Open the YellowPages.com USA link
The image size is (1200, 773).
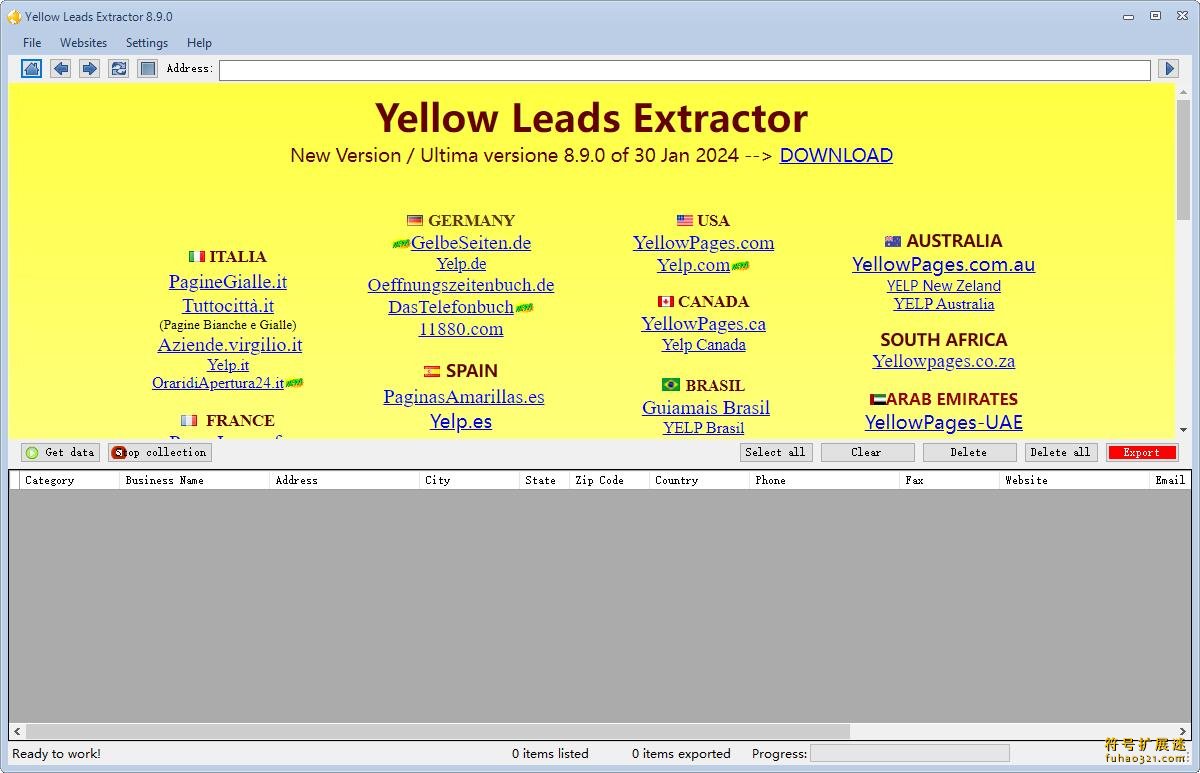point(703,243)
